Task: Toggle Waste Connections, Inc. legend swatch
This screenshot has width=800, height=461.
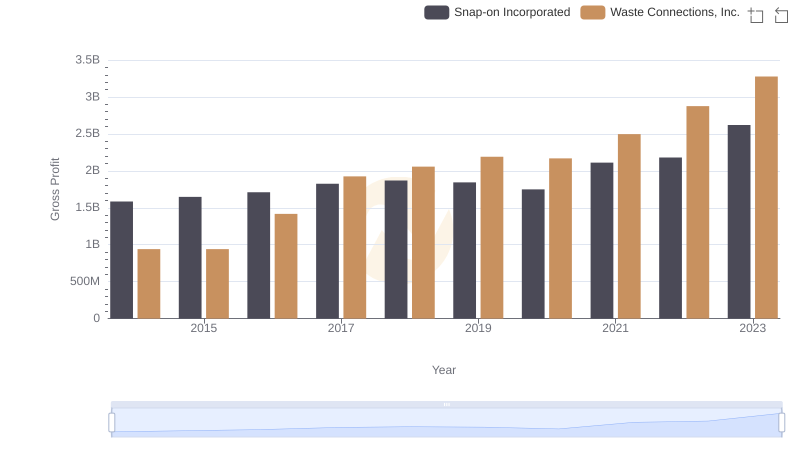Action: point(592,12)
